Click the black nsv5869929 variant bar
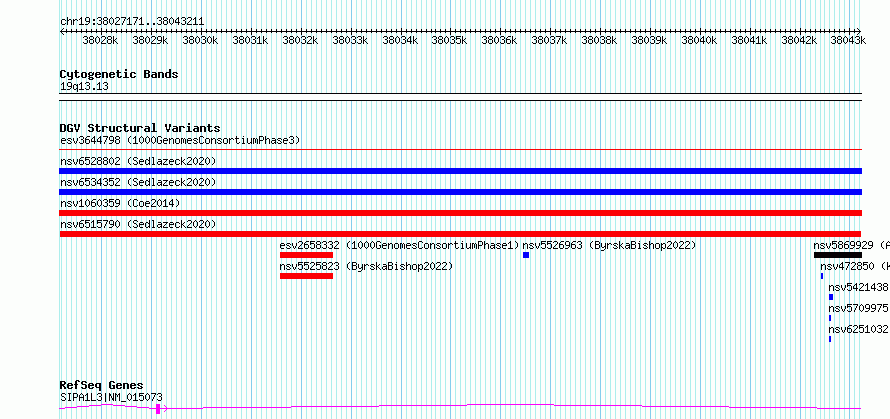 [x=837, y=255]
